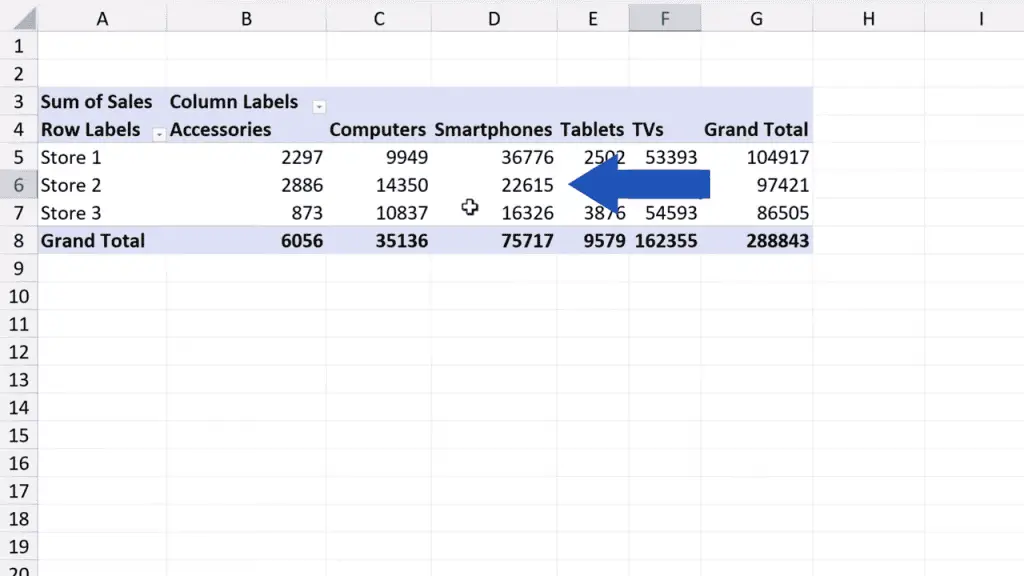Open the Column Labels filter dropdown
Screen dimensions: 1024x576
[x=319, y=106]
